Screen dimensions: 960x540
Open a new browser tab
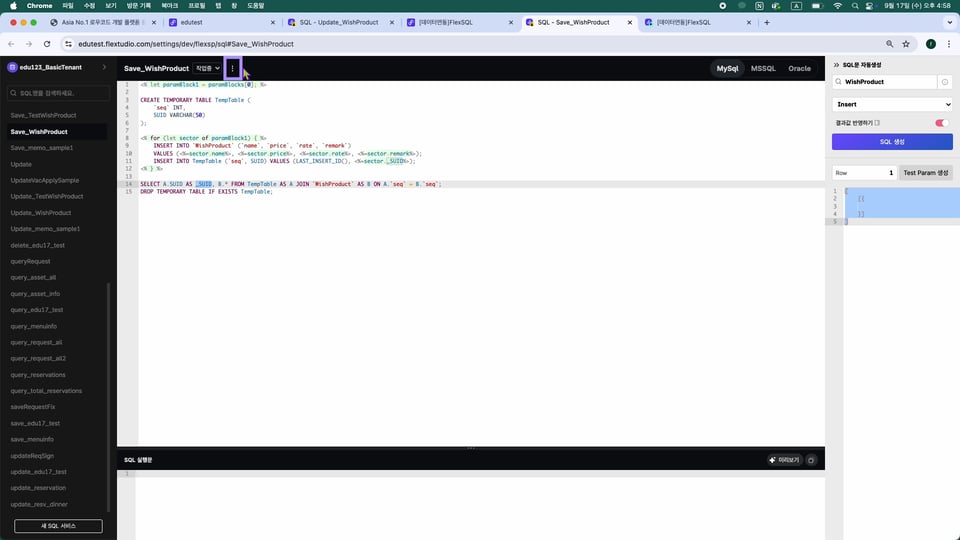767,23
